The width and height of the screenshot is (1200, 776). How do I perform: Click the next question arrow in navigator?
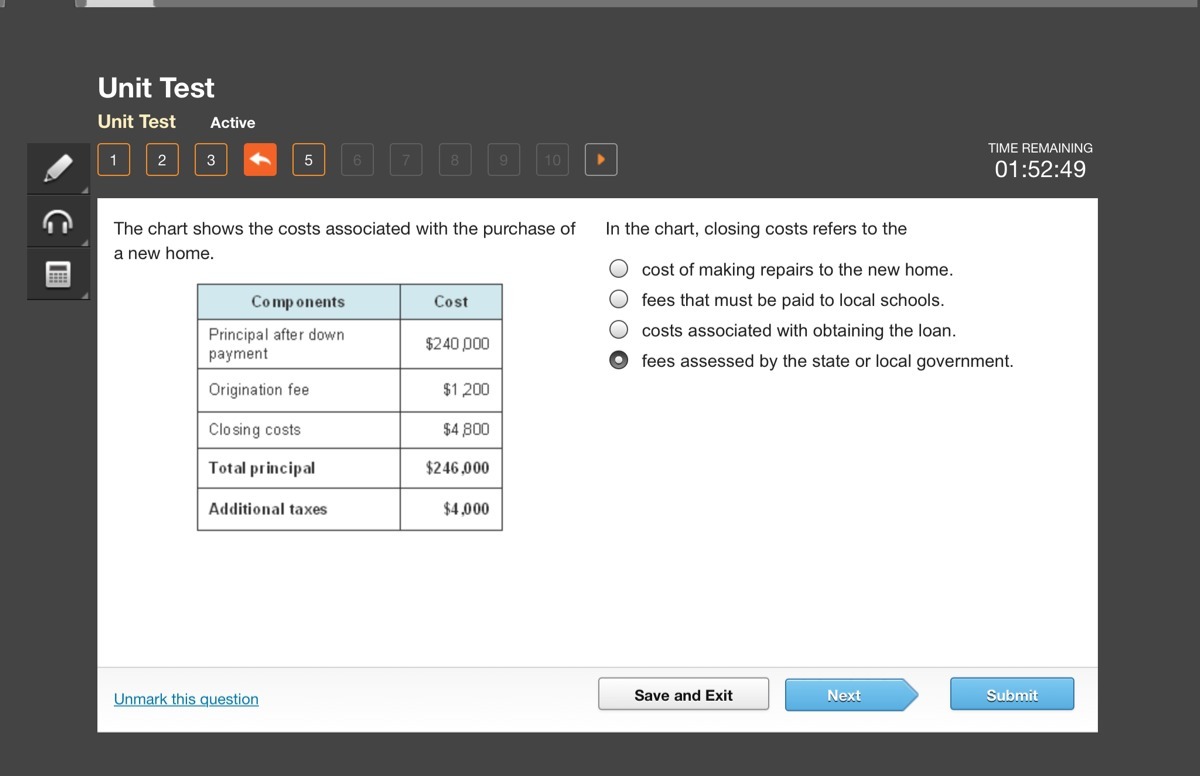(601, 159)
